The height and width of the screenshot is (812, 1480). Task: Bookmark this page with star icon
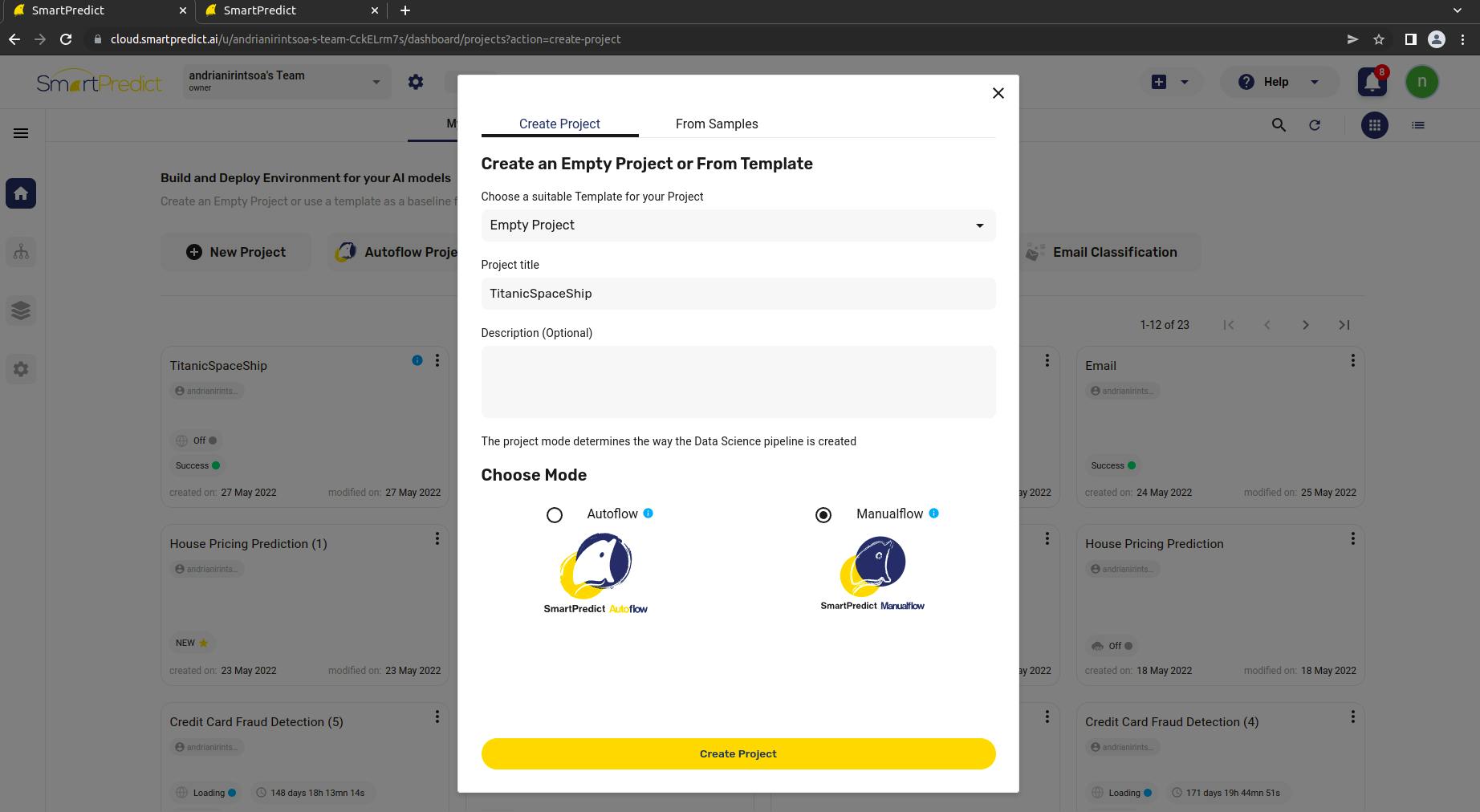(x=1379, y=39)
